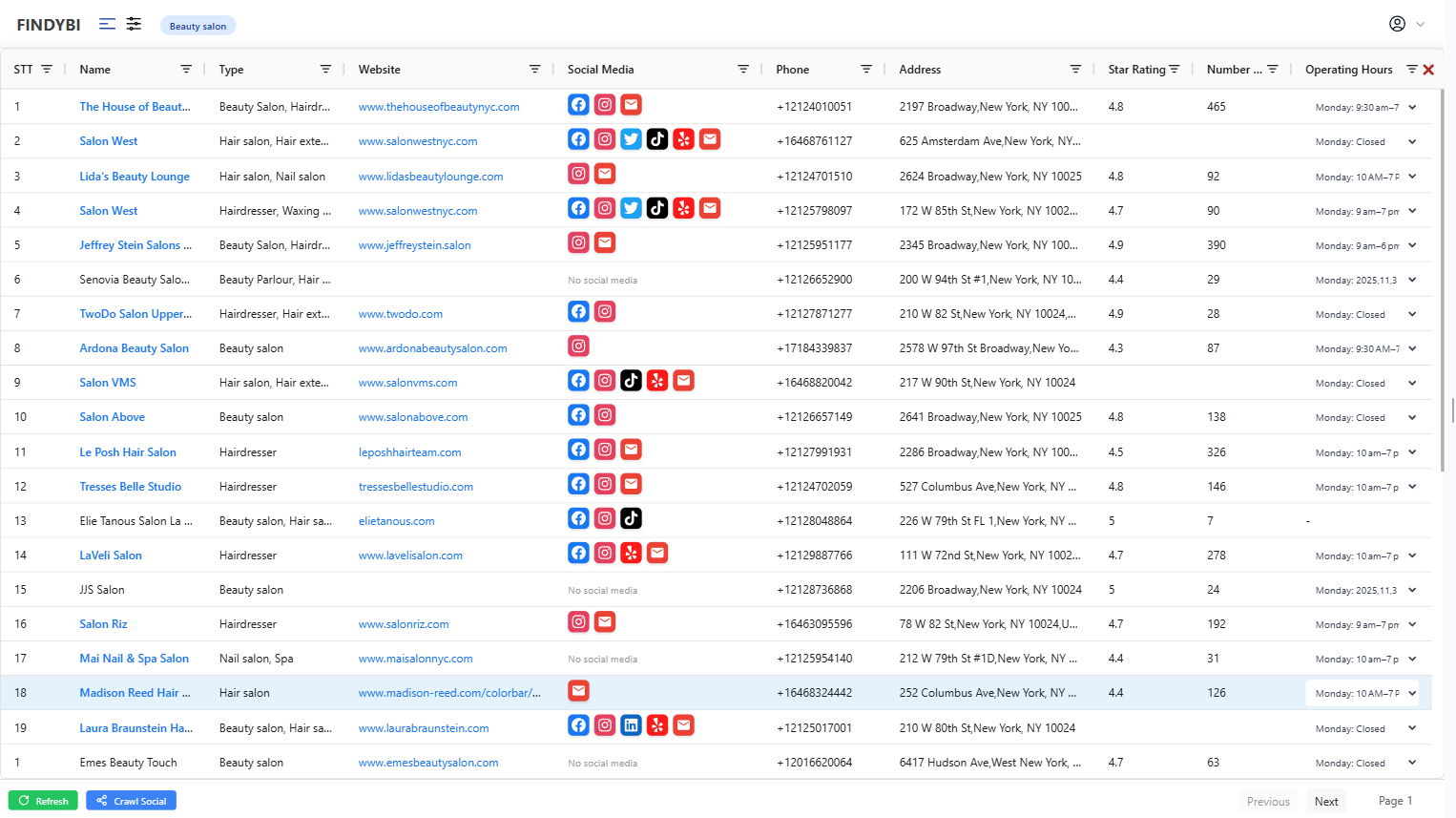
Task: Click Yelp icon for Salon West on W 85th St
Action: [683, 208]
